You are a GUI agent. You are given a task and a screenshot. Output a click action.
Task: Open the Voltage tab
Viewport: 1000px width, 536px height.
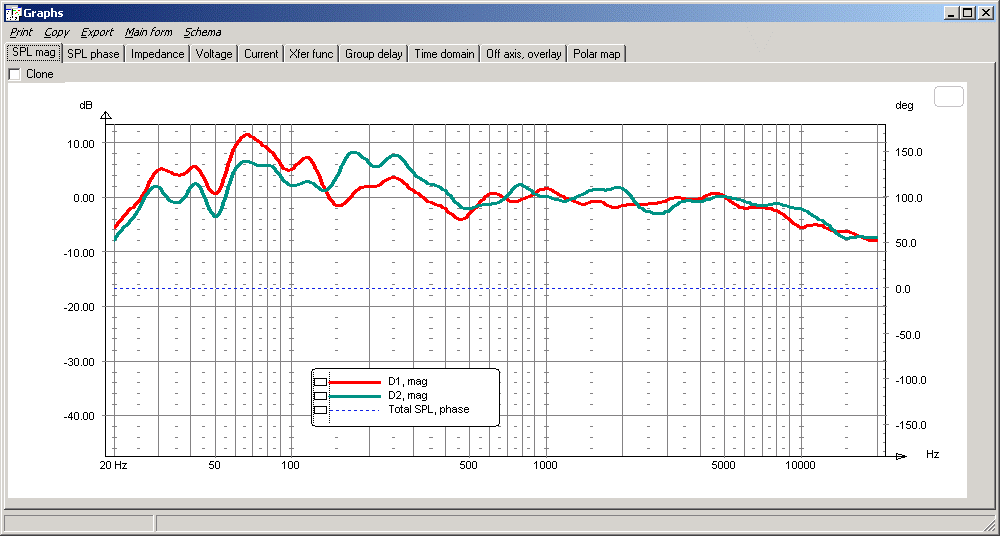tap(214, 54)
